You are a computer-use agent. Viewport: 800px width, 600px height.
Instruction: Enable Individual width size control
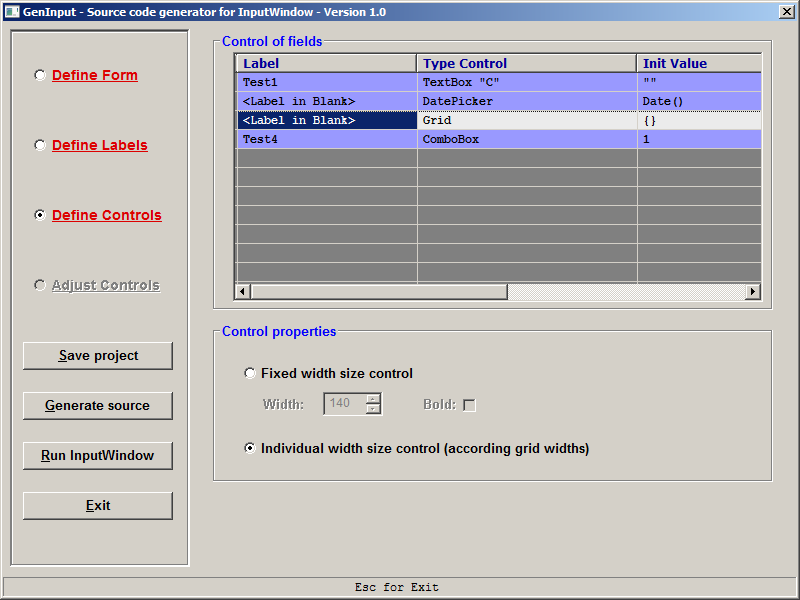point(249,448)
